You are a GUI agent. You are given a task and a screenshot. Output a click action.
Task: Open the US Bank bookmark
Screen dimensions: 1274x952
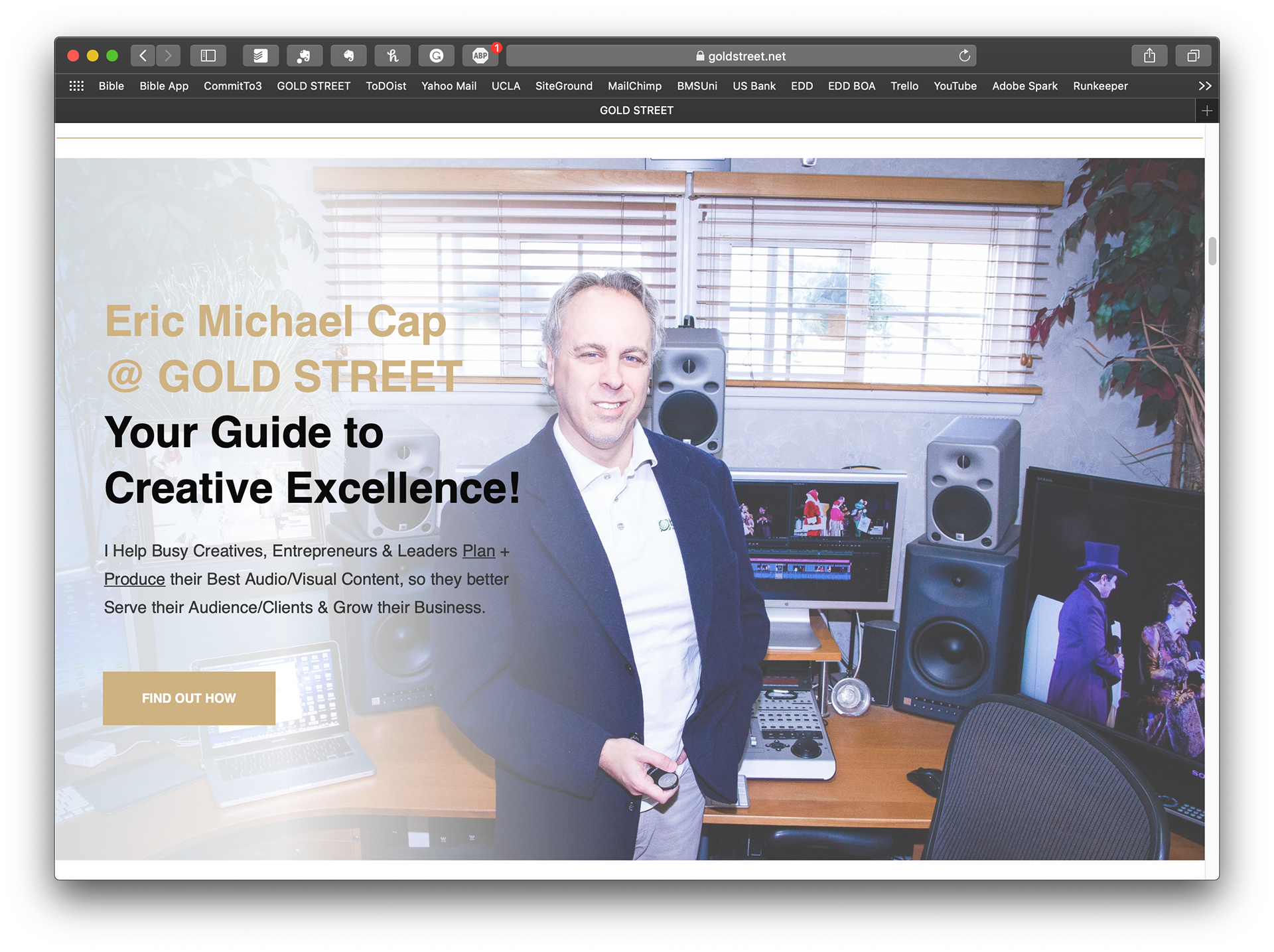pos(754,86)
